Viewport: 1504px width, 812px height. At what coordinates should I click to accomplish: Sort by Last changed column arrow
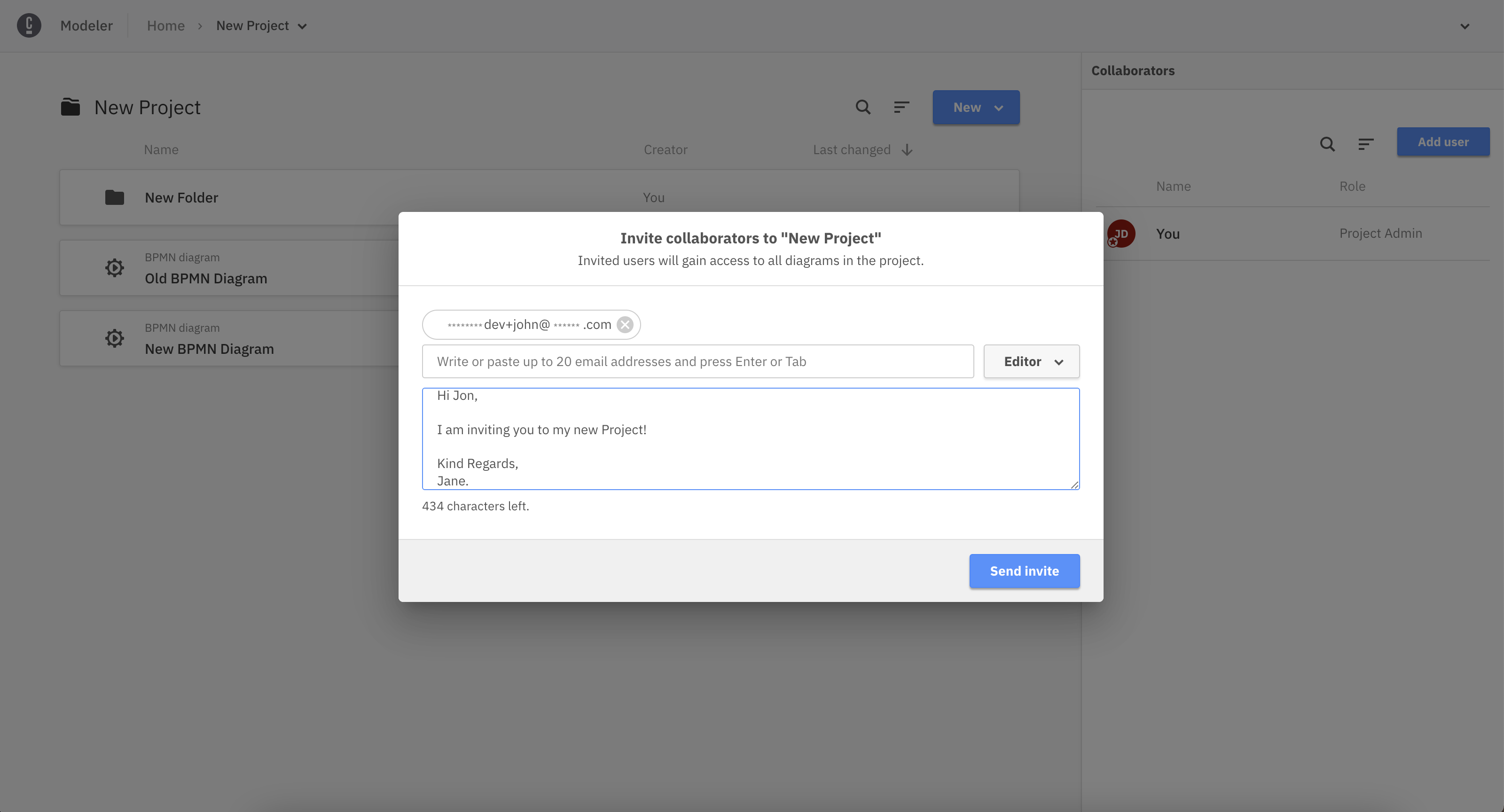point(906,149)
